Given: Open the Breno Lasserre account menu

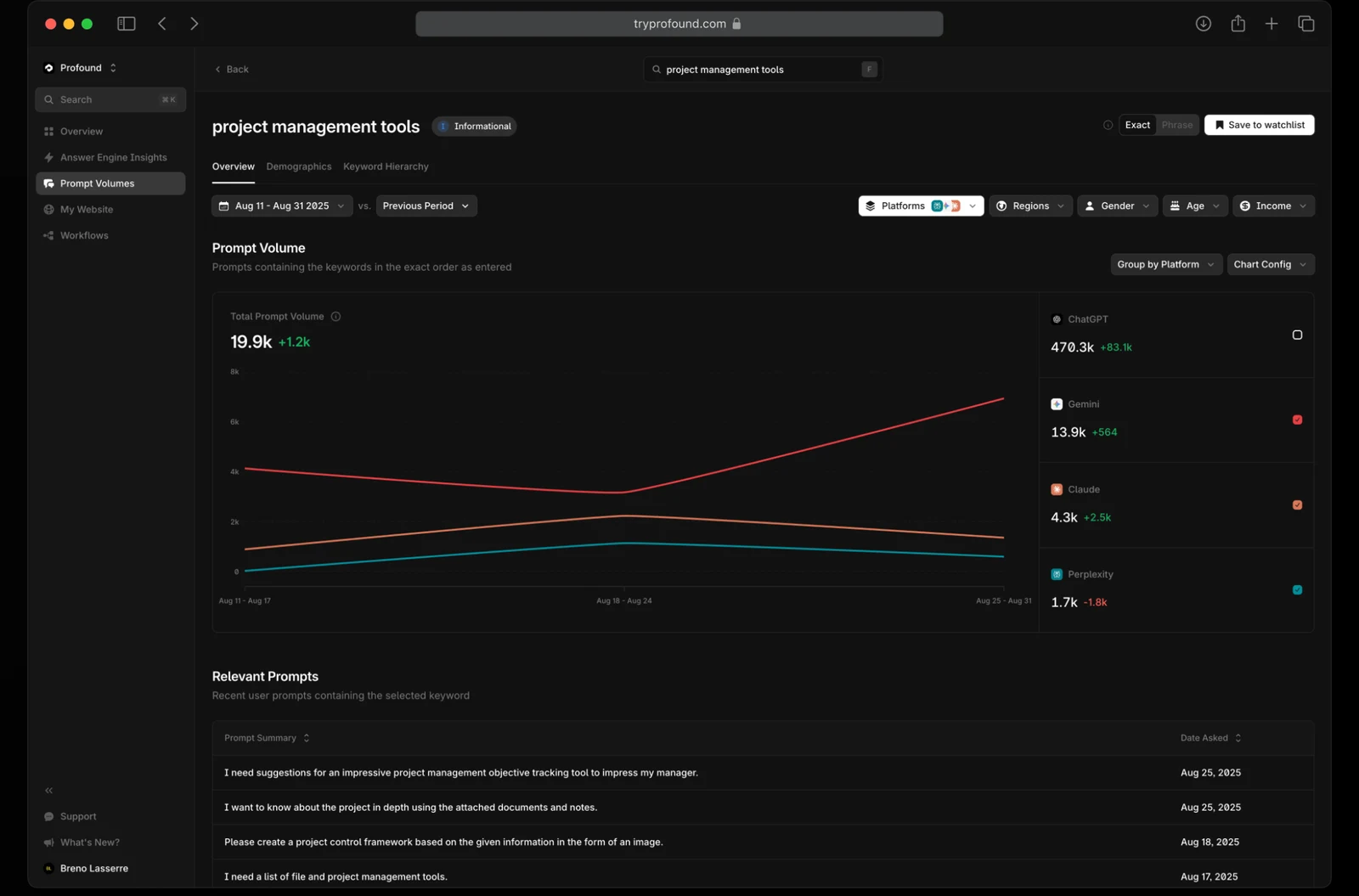Looking at the screenshot, I should click(86, 869).
